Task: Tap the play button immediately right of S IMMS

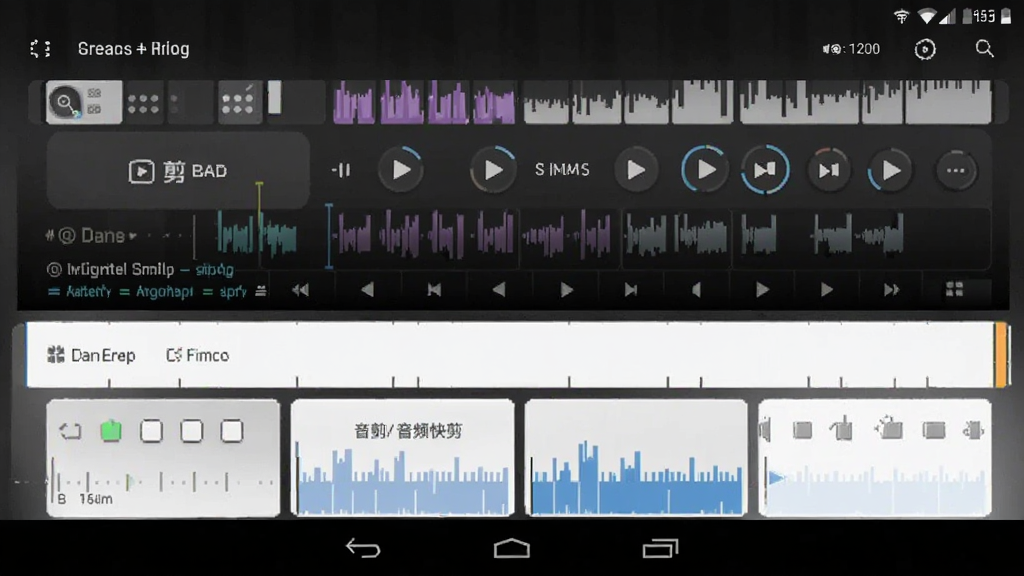Action: pyautogui.click(x=635, y=170)
